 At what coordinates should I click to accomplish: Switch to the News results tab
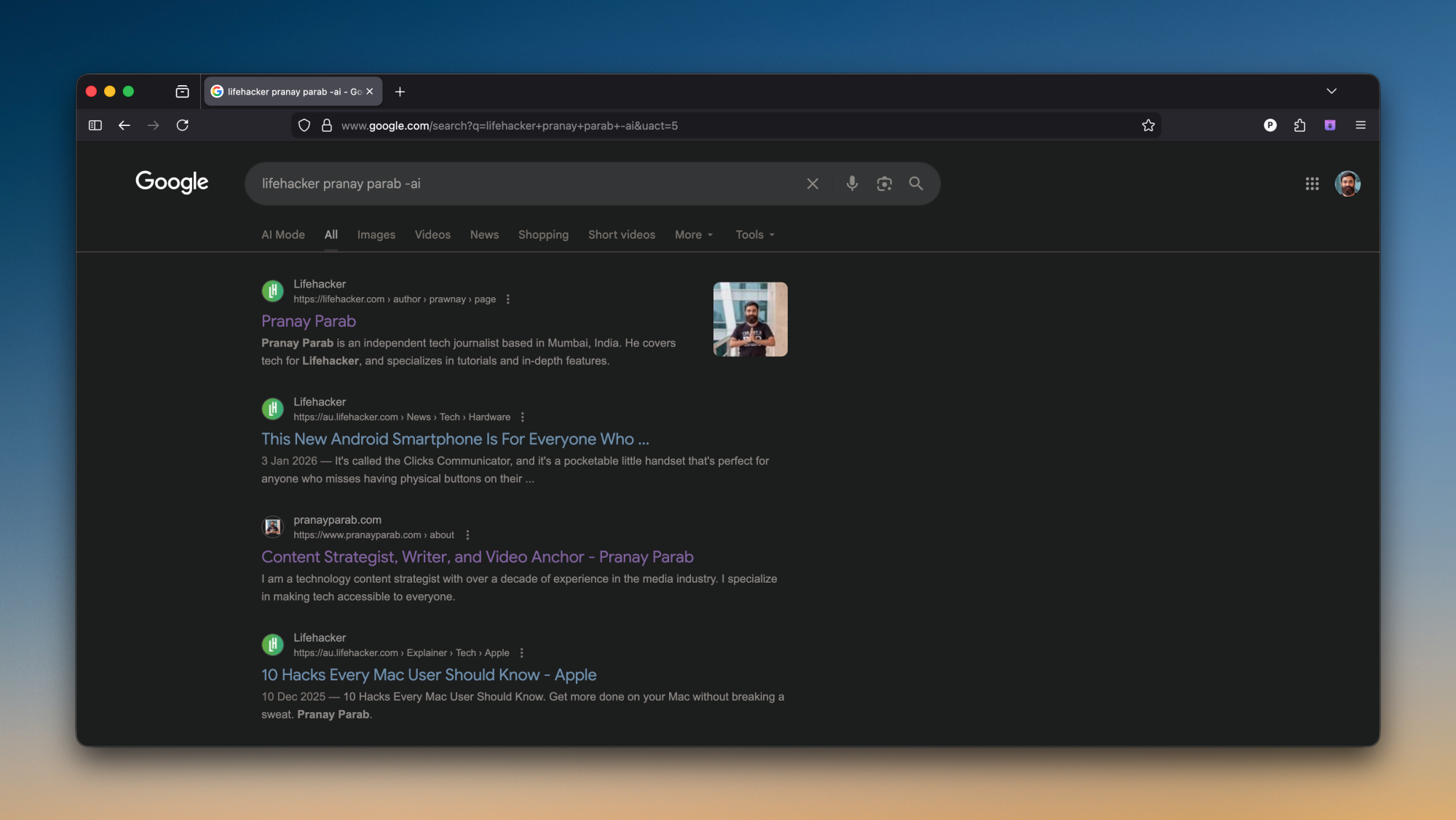click(x=484, y=234)
